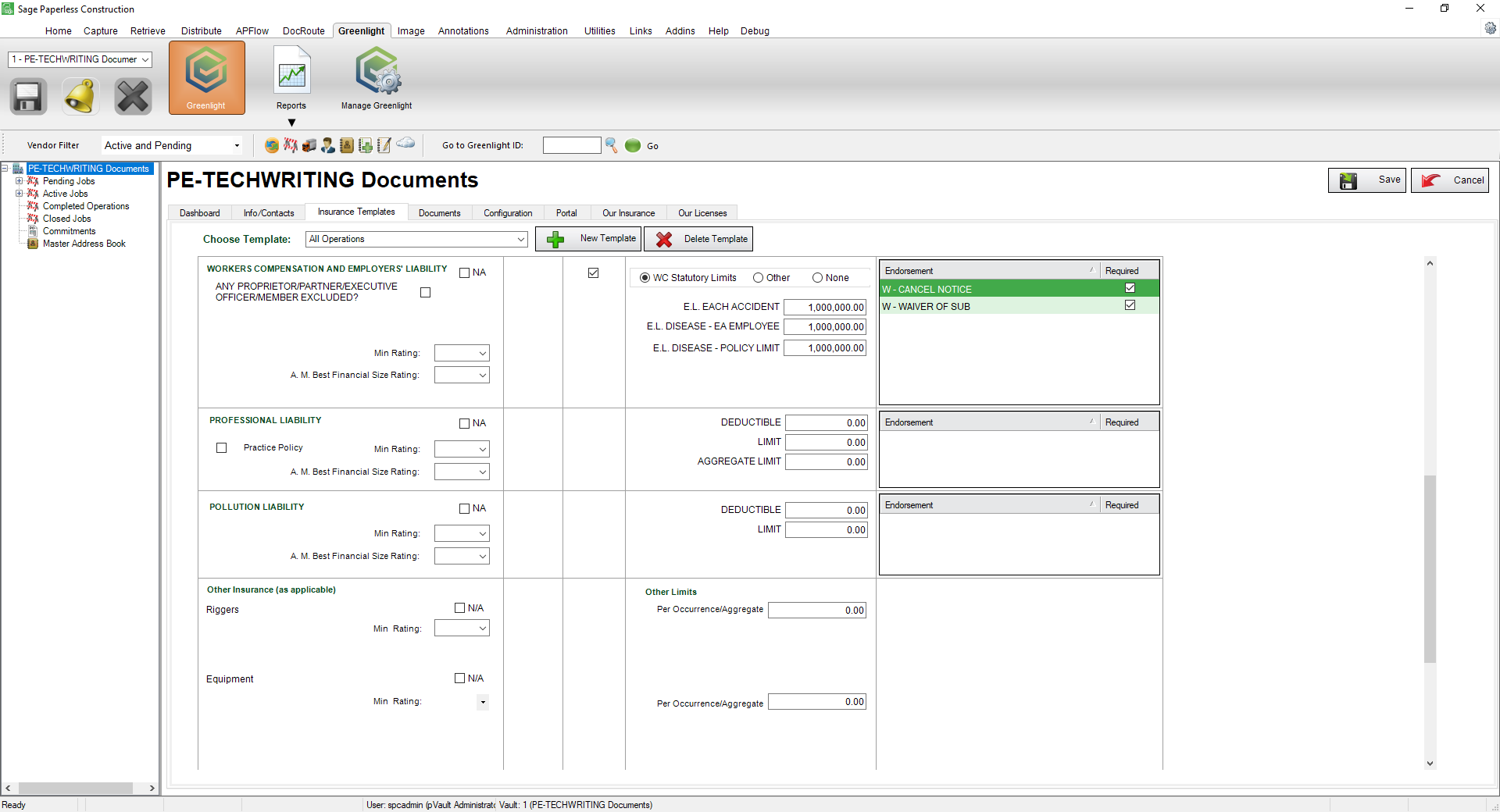Click the green plus document icon in toolbar

365,145
